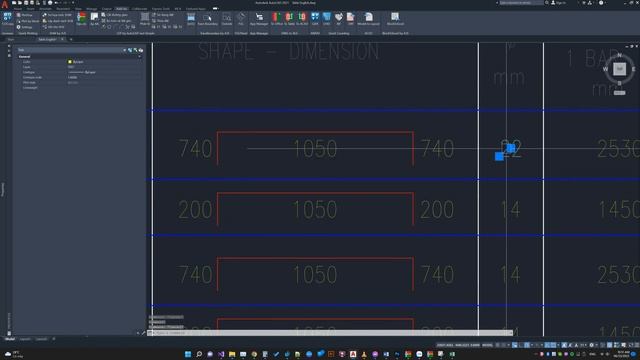640x360 pixels.
Task: Click the colorful red-green large ribbon icon
Action: 82,18
